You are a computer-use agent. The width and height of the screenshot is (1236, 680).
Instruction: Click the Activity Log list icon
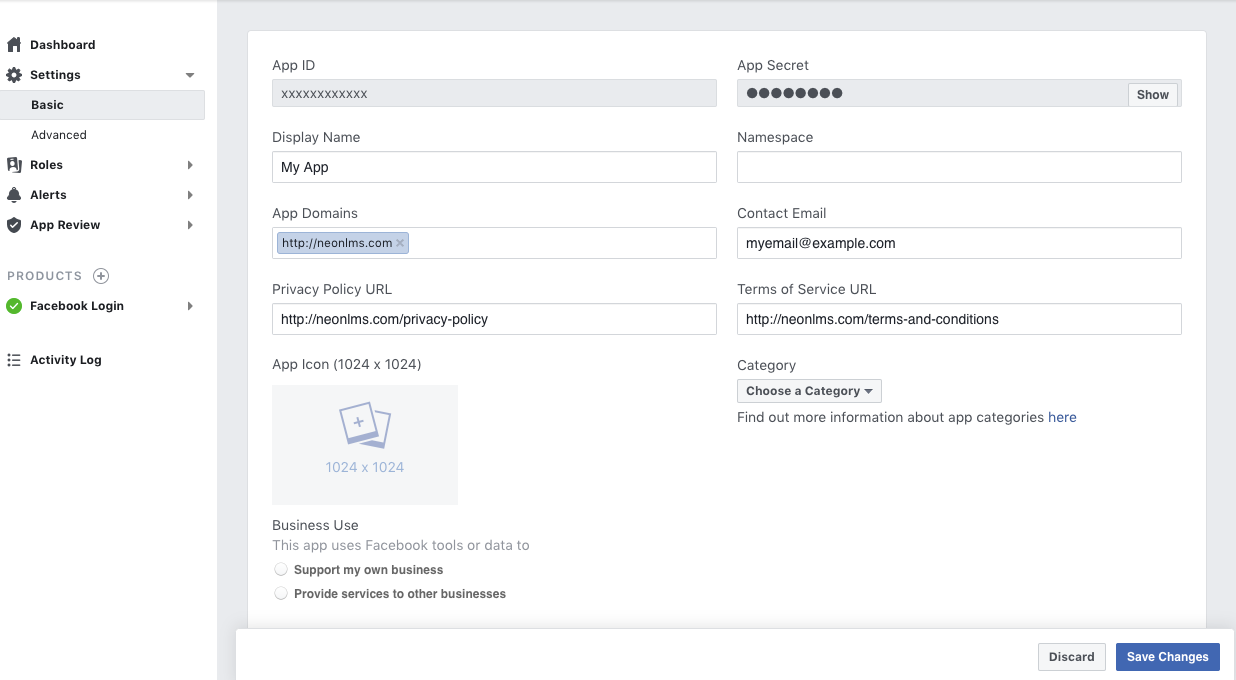(14, 360)
